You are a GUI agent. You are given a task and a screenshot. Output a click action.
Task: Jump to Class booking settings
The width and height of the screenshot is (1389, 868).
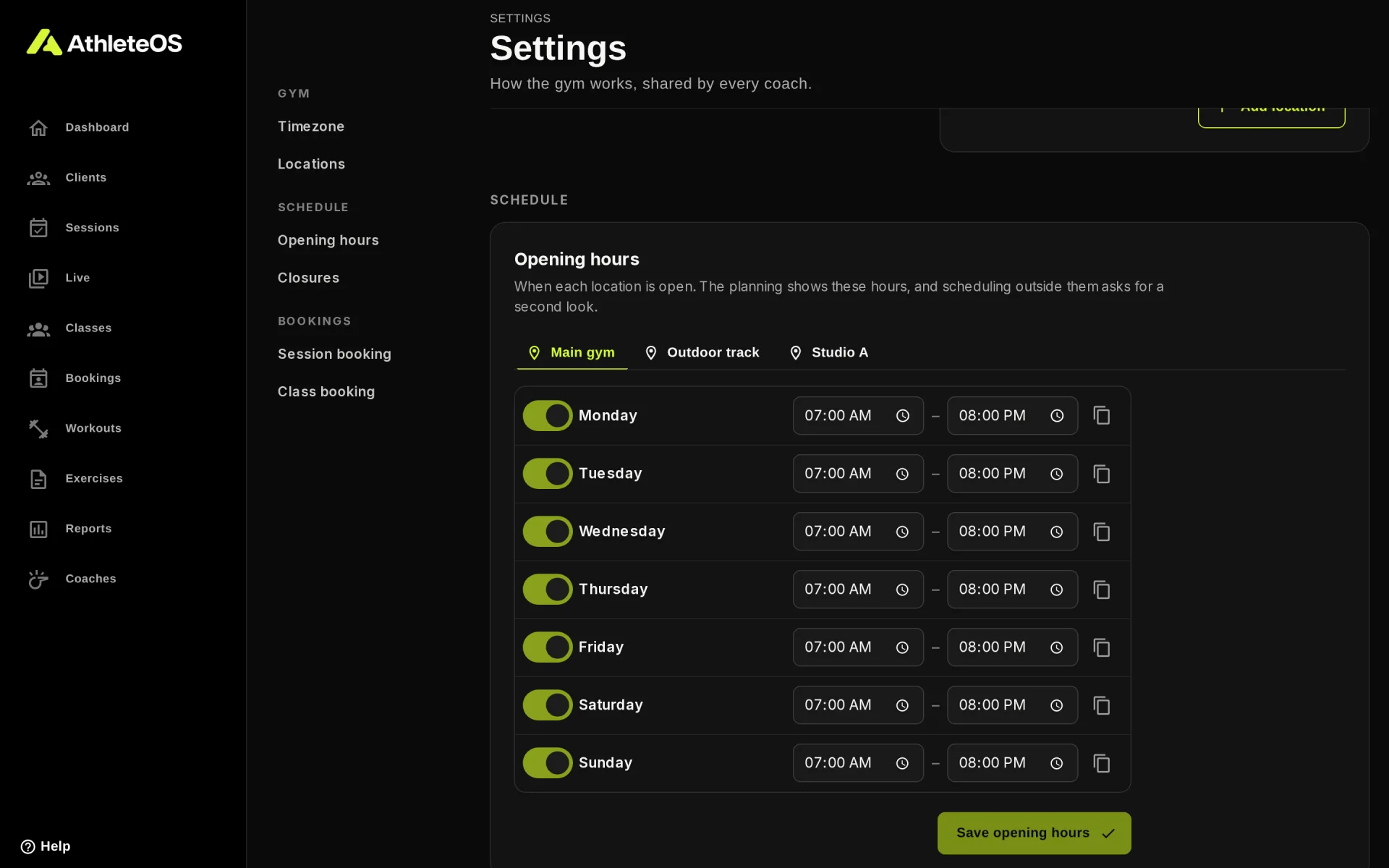(326, 391)
